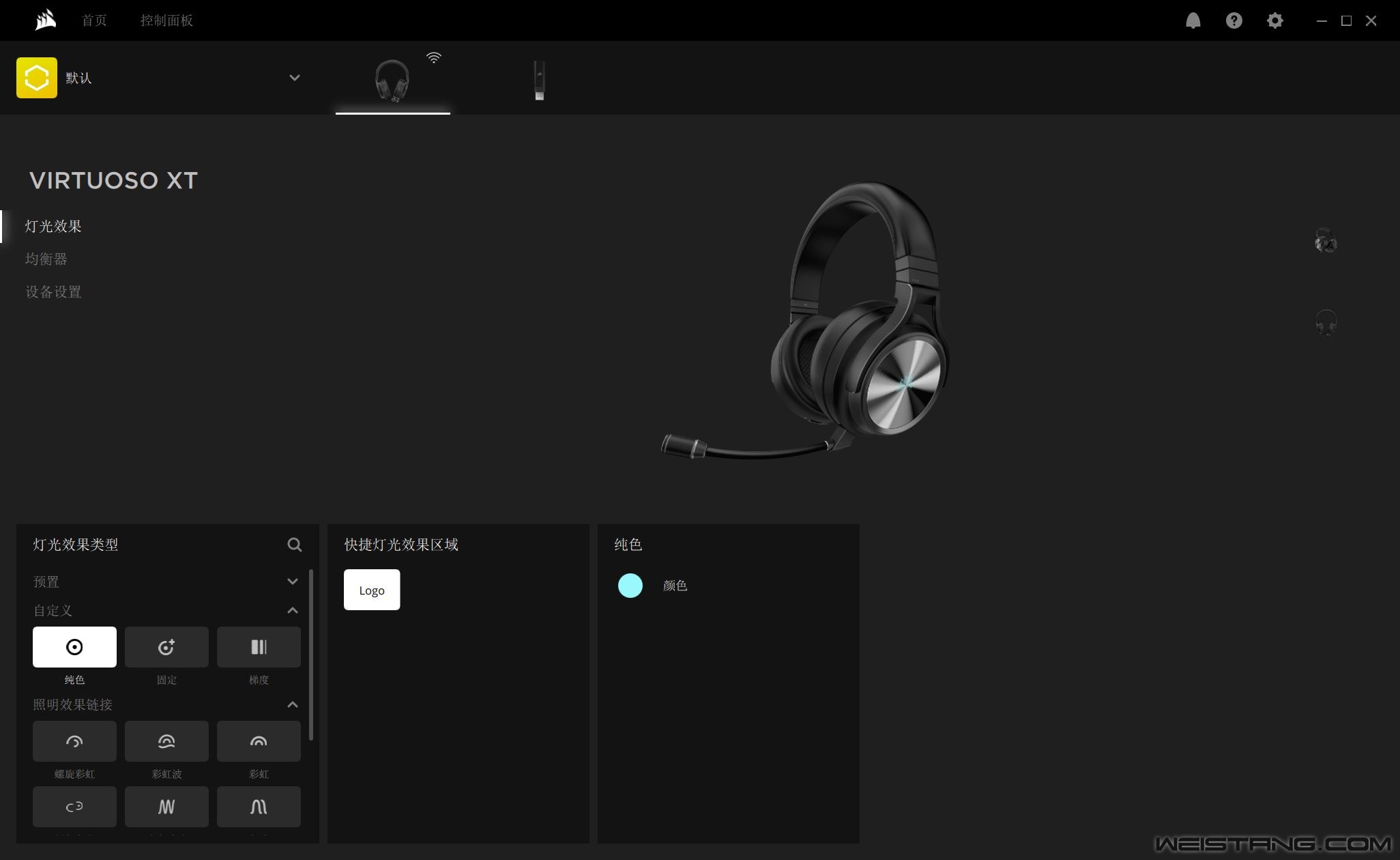1400x860 pixels.
Task: Select the 纯色 solid color effect
Action: (74, 647)
